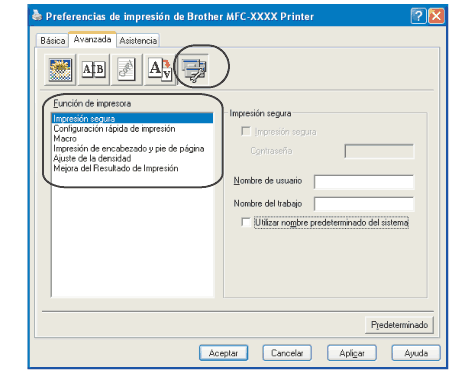472x373 pixels.
Task: Select the Duplex A|B icon
Action: (x=94, y=70)
